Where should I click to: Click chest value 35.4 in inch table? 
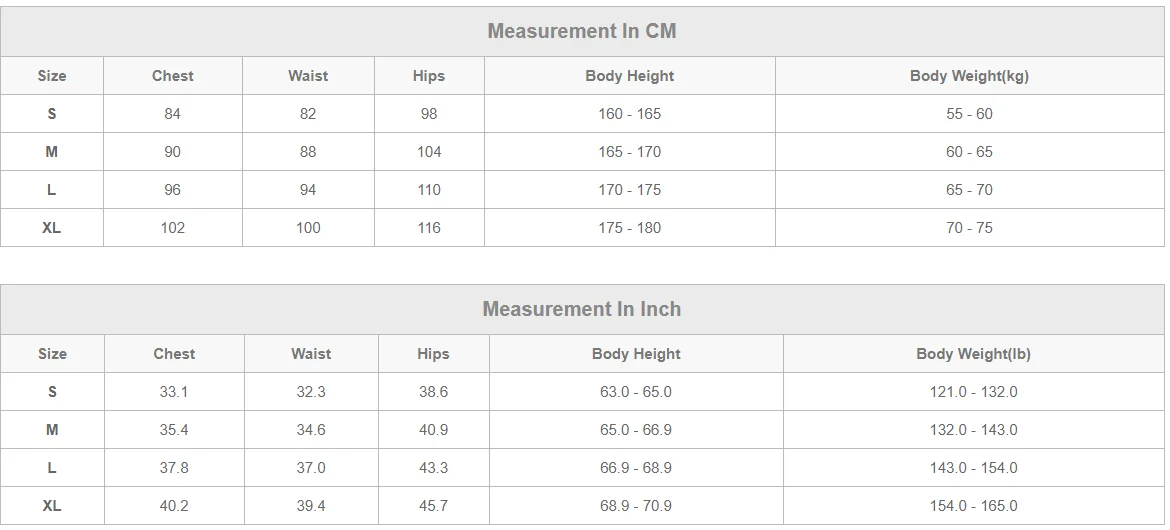click(x=174, y=430)
